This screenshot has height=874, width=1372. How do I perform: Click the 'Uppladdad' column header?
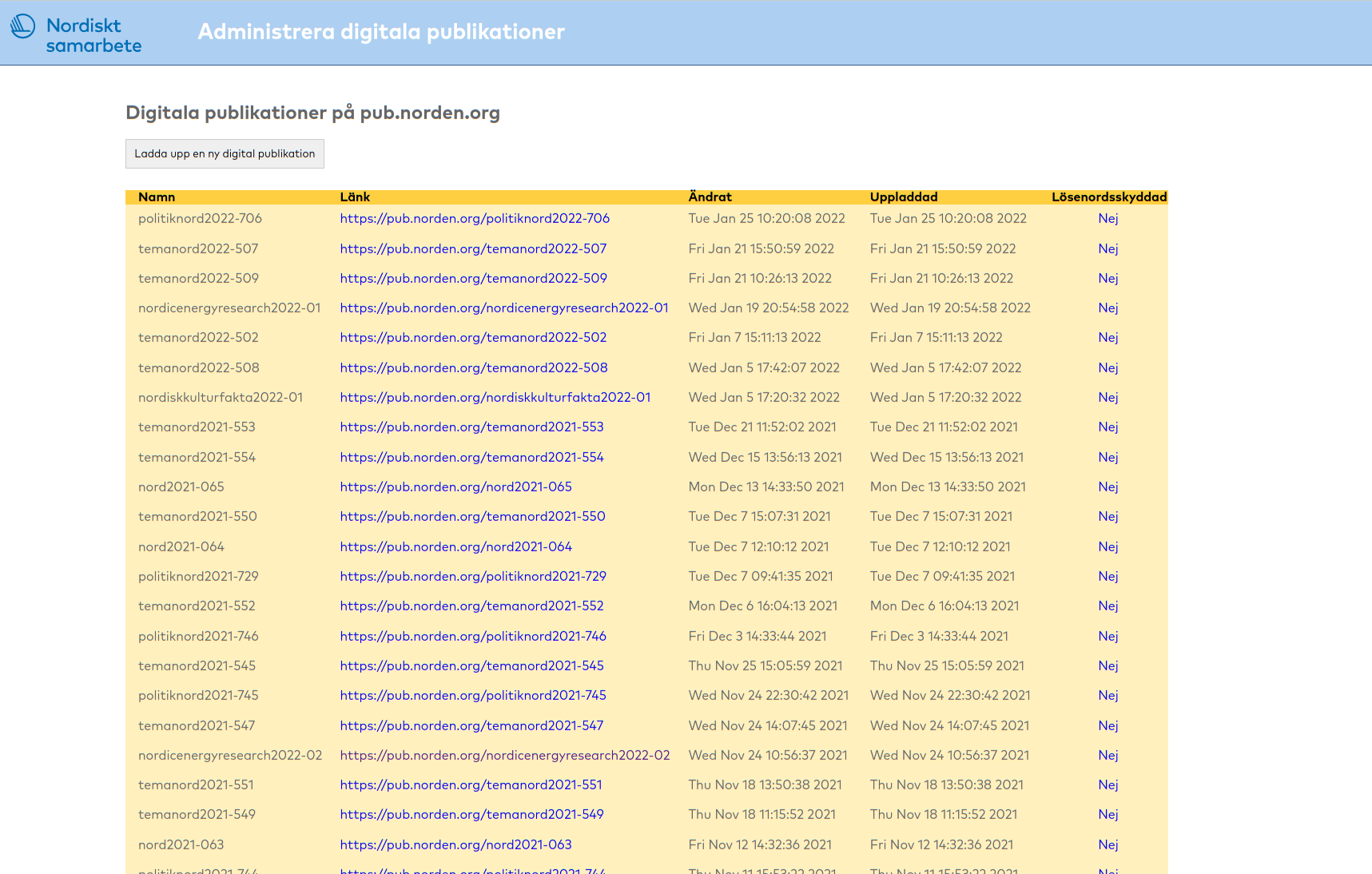point(904,197)
